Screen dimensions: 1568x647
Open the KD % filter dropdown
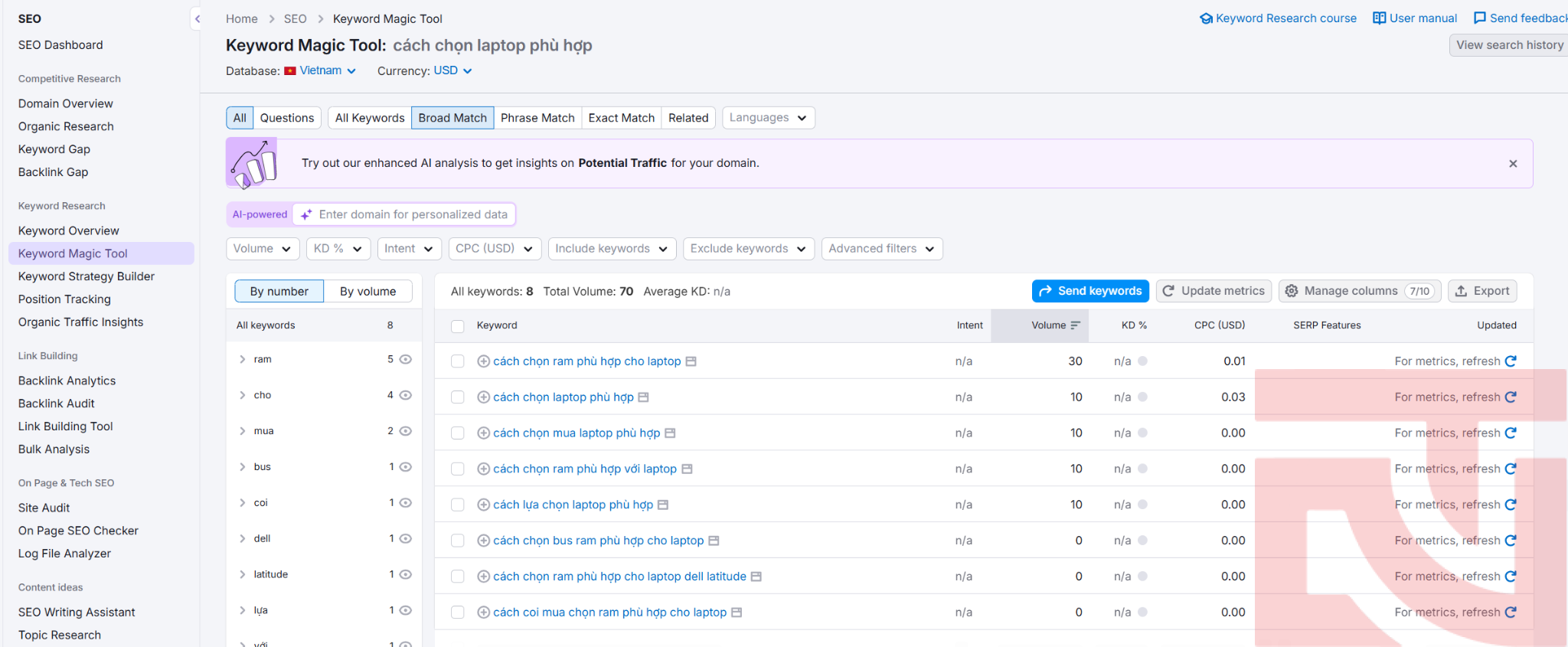(338, 249)
